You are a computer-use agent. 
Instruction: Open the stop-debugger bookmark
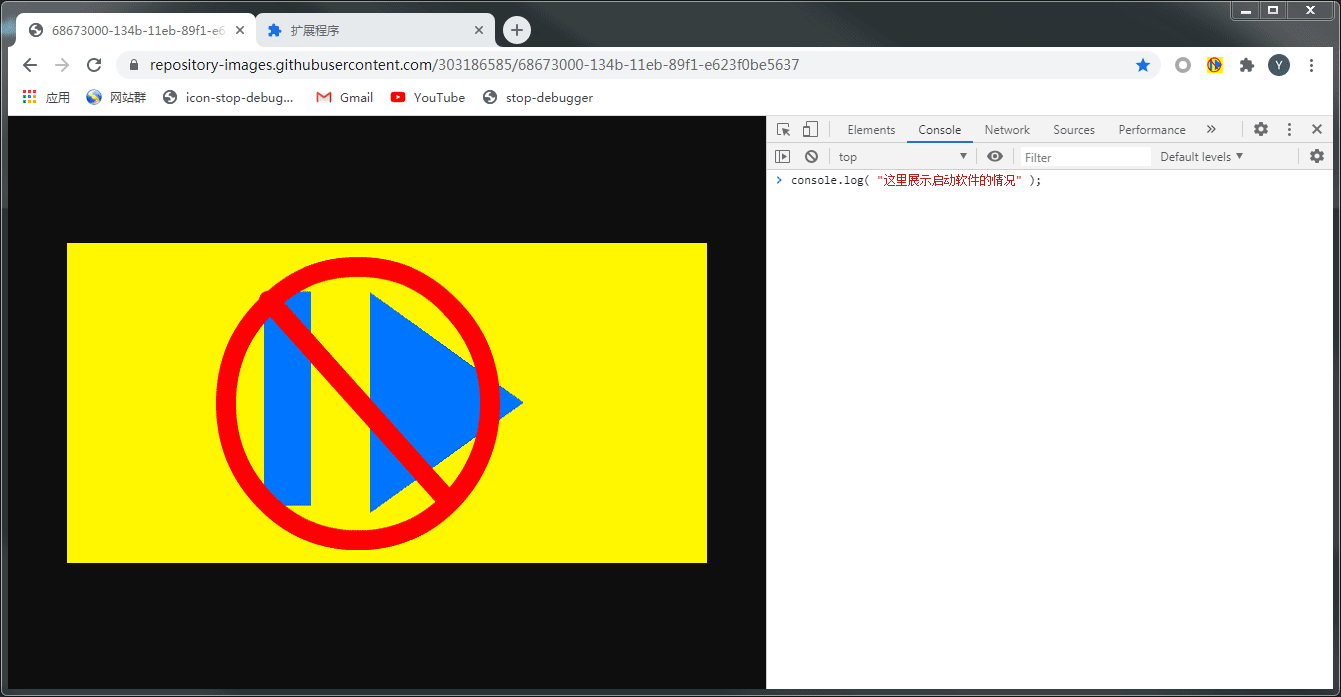click(x=538, y=97)
